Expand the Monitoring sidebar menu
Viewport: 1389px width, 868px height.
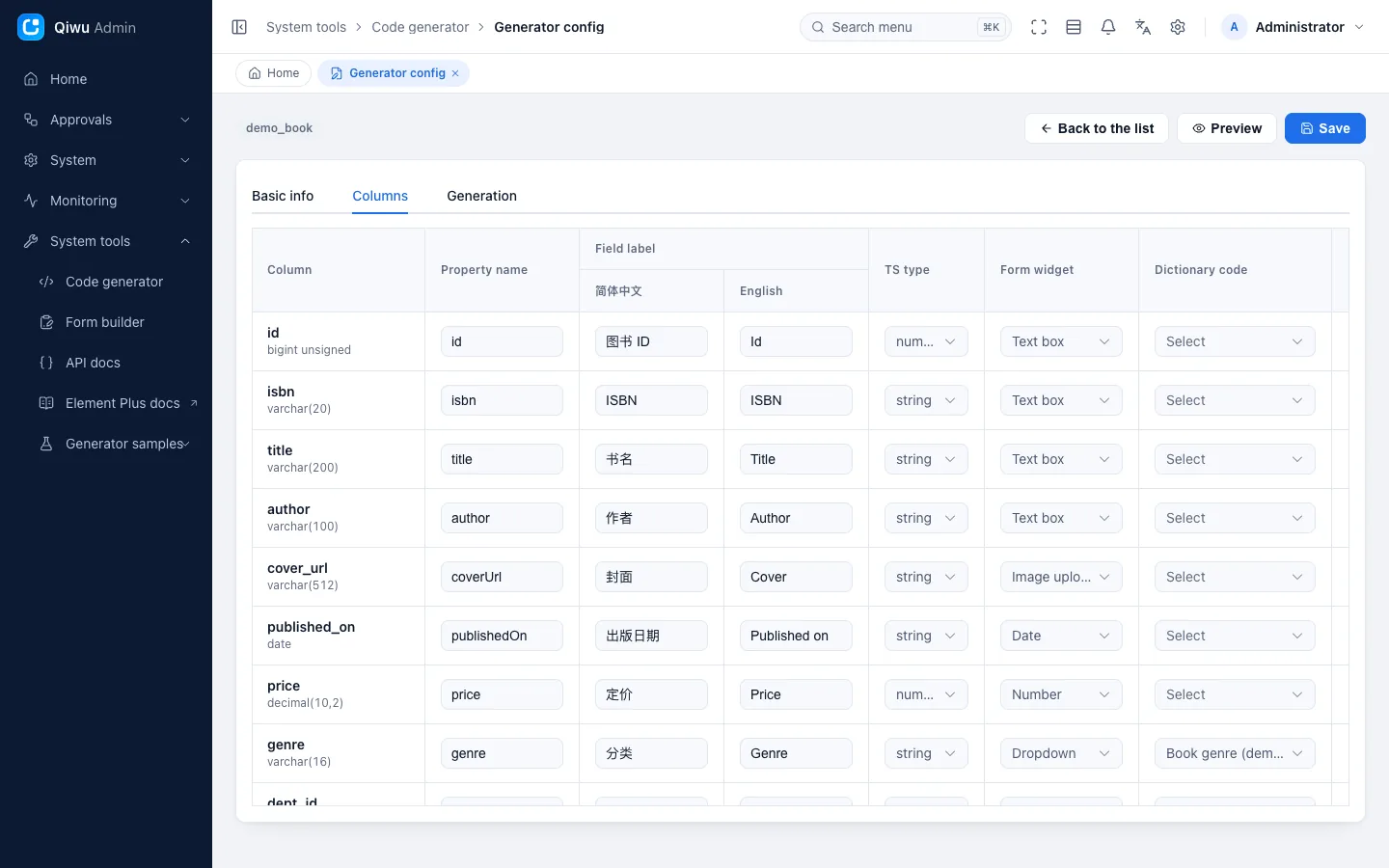point(106,201)
